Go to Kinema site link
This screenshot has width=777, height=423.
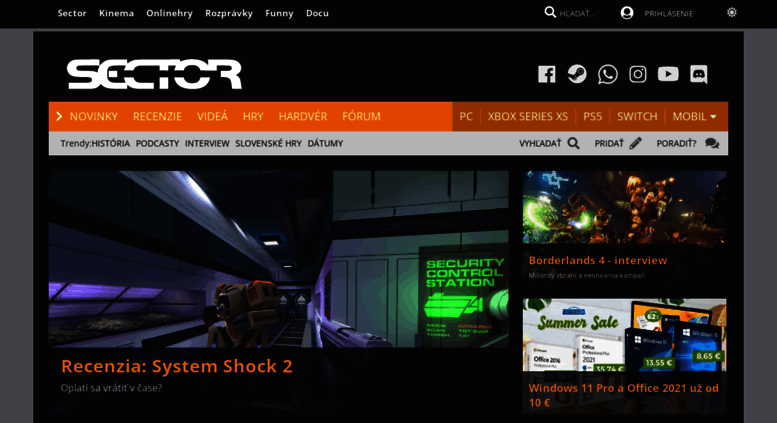point(116,13)
